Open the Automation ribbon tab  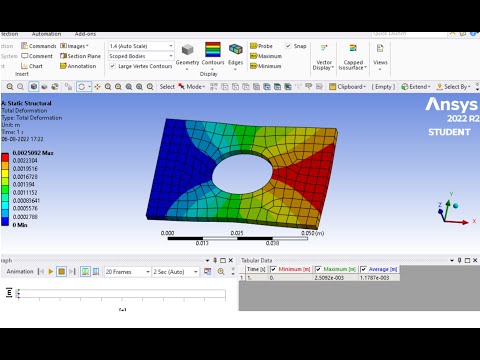coord(46,34)
